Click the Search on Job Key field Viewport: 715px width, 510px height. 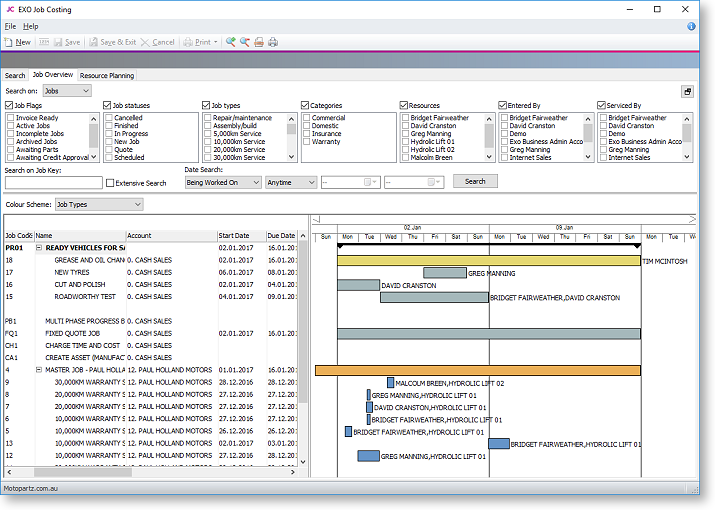pos(53,183)
